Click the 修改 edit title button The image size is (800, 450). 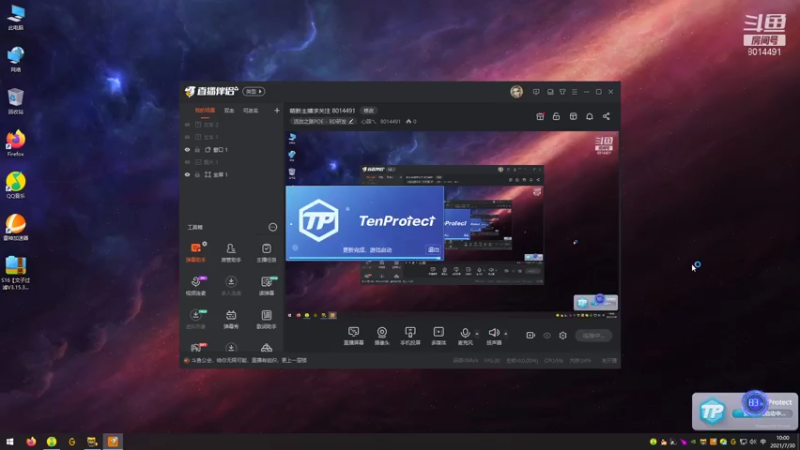pos(368,111)
